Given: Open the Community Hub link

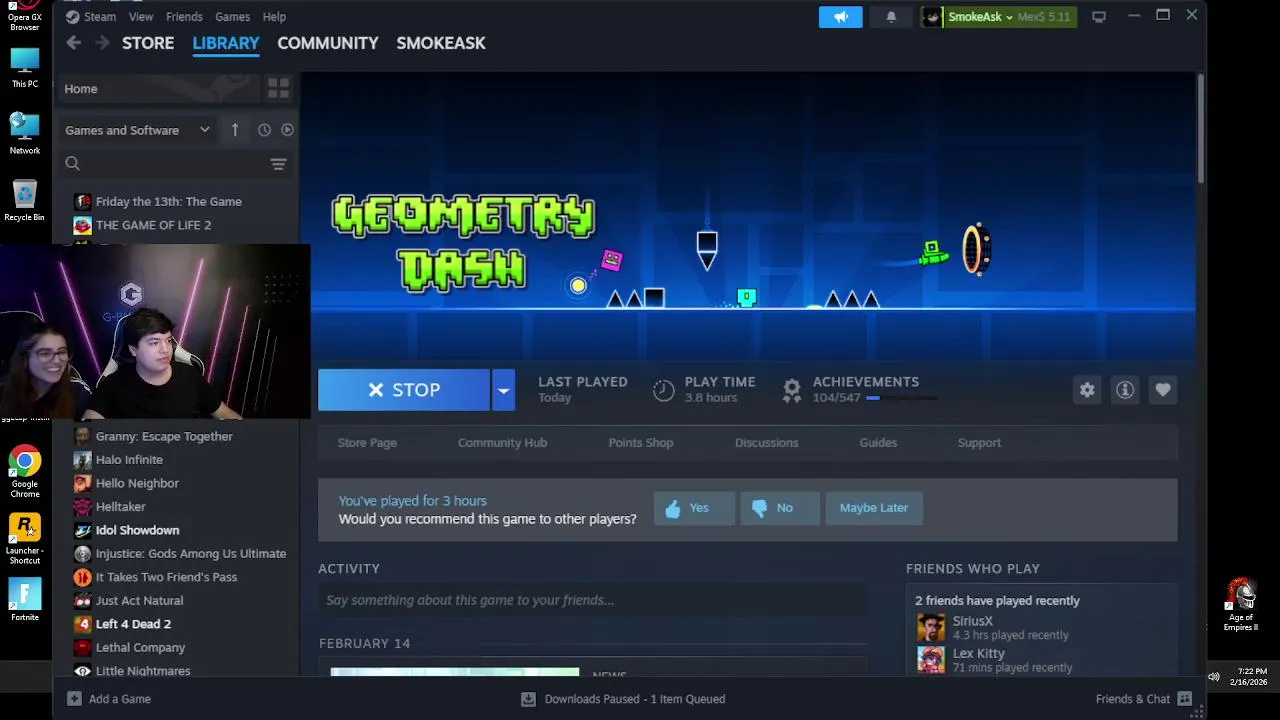Looking at the screenshot, I should pos(502,443).
